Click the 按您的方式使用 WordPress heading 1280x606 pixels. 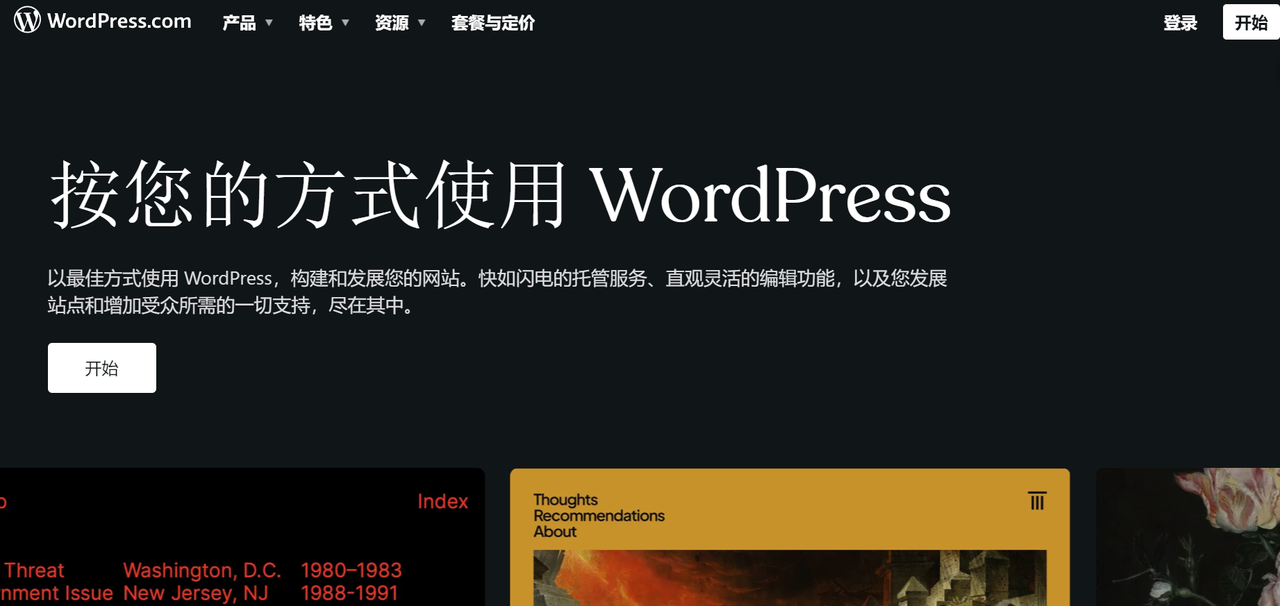[x=500, y=194]
